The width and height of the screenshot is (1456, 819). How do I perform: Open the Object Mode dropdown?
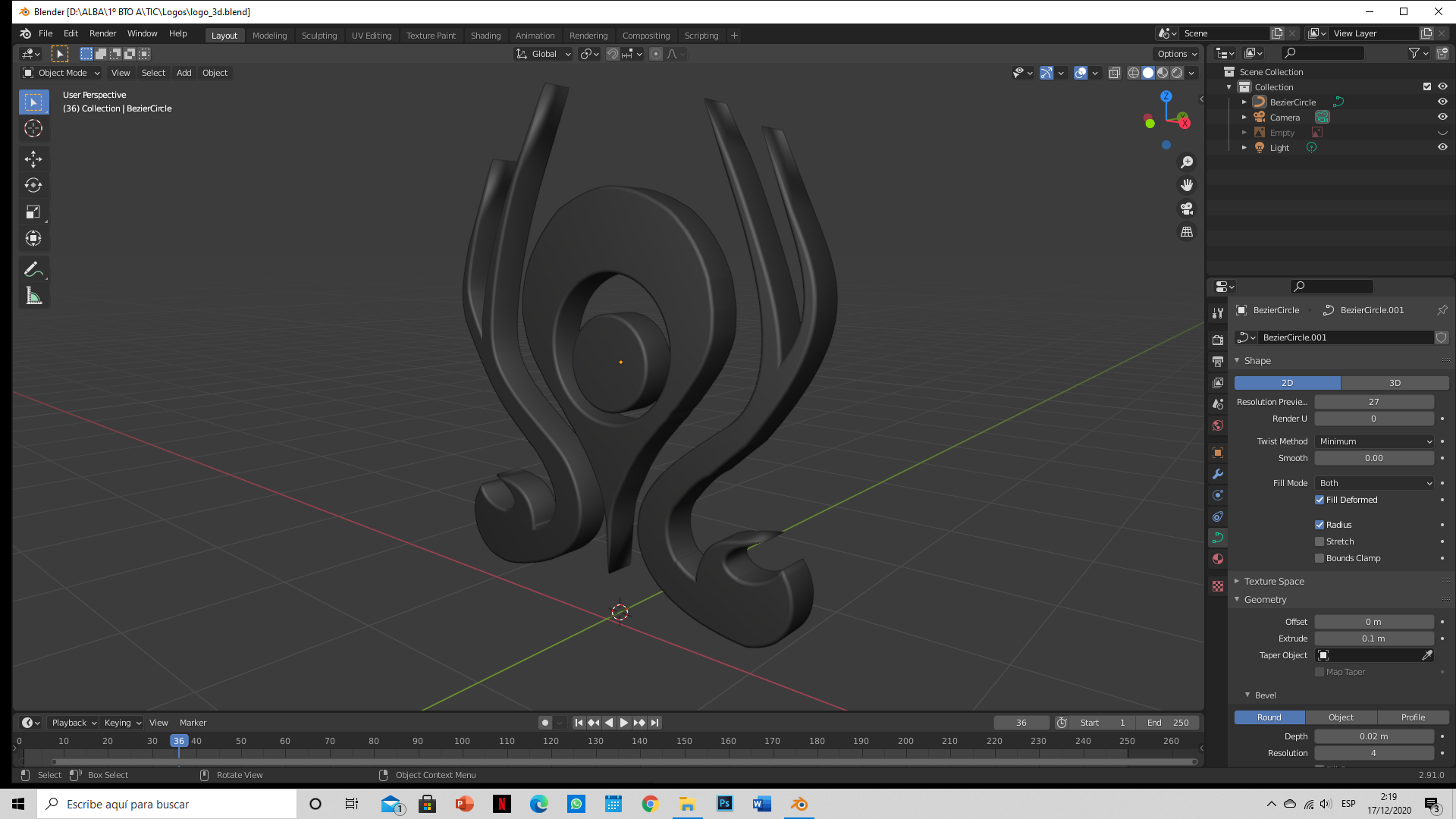[x=62, y=73]
